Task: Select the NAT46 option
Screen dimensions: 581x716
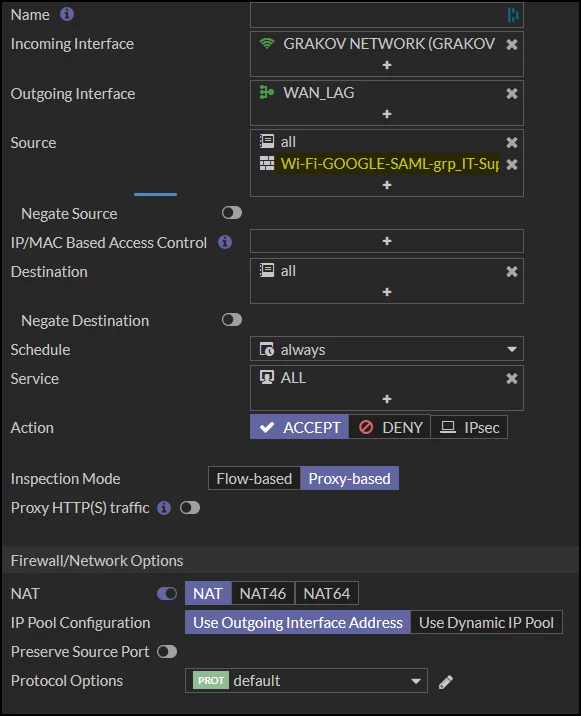Action: click(x=263, y=593)
